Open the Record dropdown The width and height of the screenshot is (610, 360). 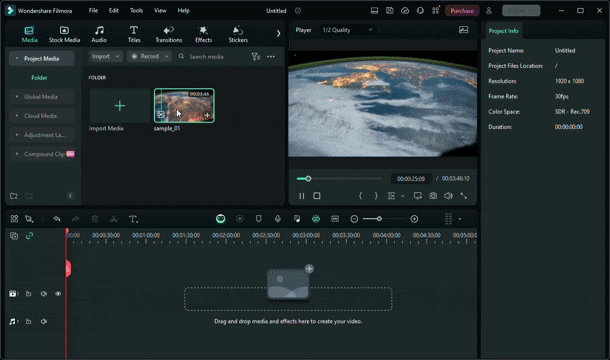tap(149, 56)
